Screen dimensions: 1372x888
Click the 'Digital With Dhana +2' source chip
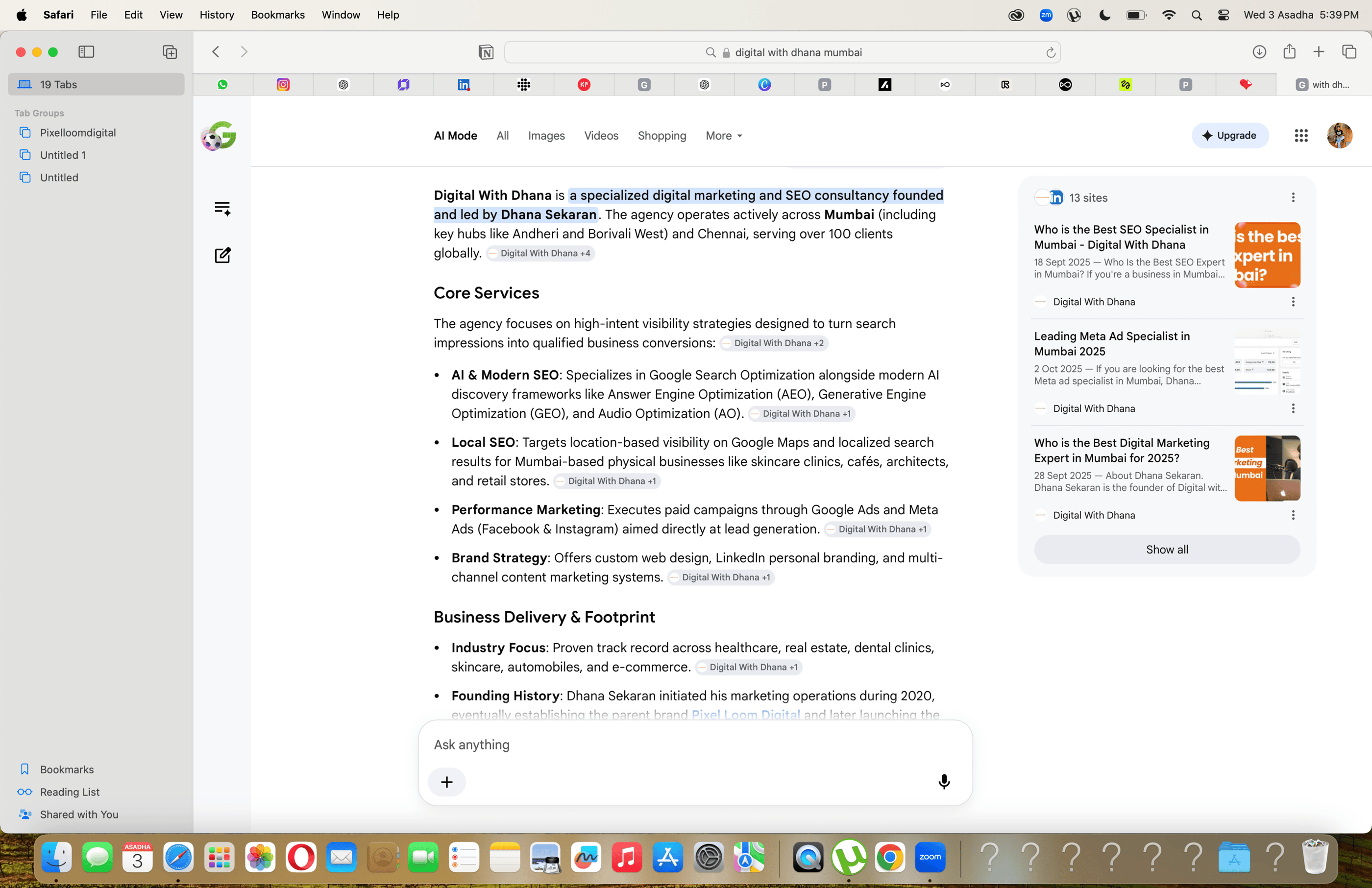(x=774, y=343)
